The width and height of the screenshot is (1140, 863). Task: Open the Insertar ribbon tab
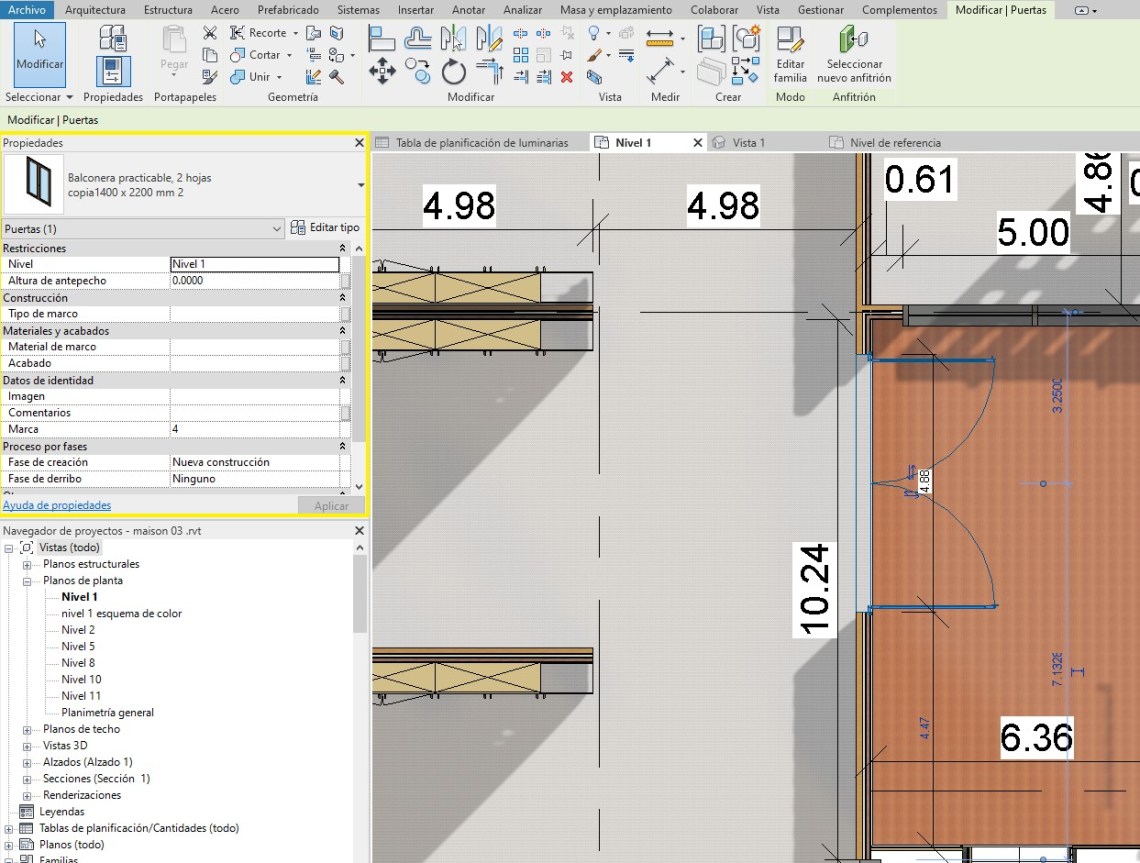click(415, 10)
